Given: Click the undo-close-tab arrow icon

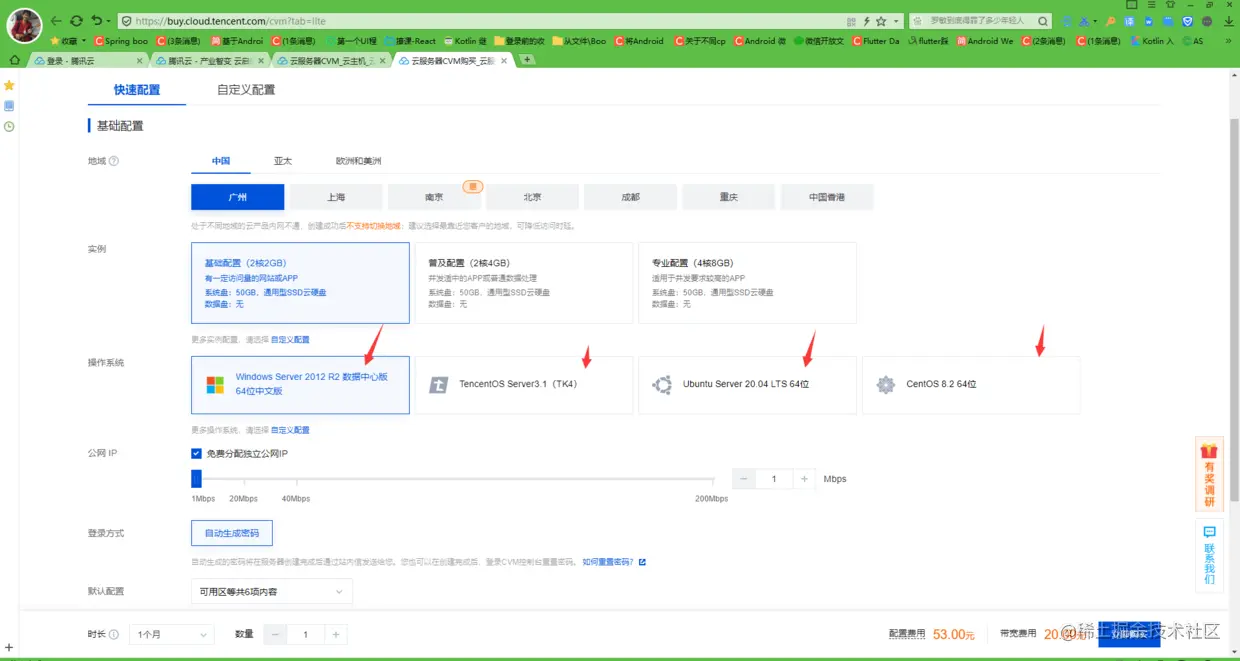Looking at the screenshot, I should point(96,21).
